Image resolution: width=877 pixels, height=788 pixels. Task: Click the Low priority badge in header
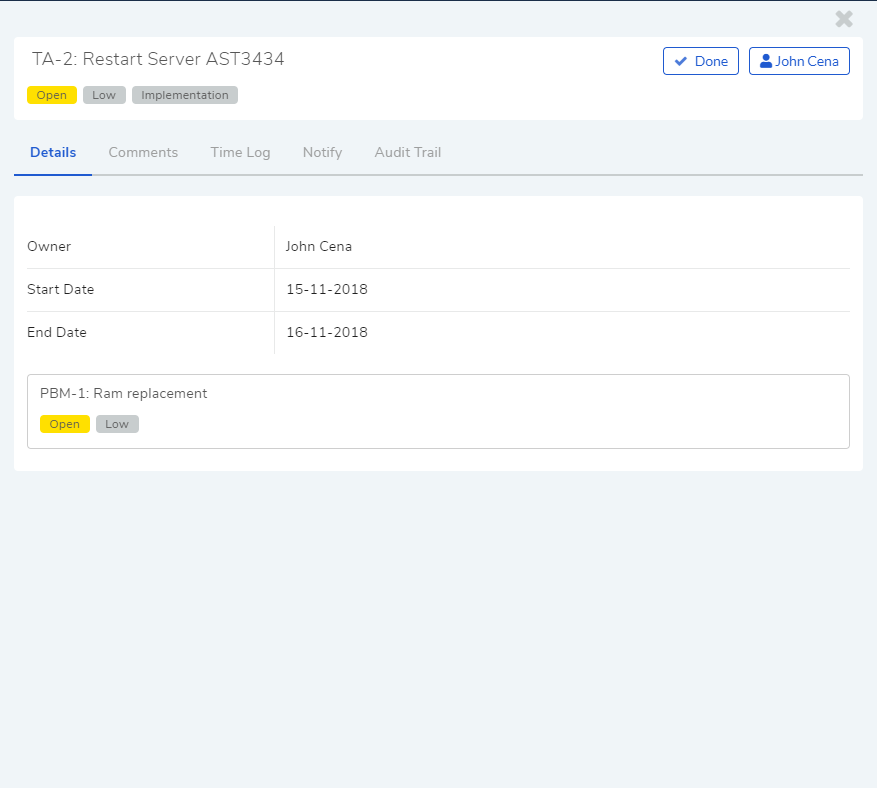104,95
